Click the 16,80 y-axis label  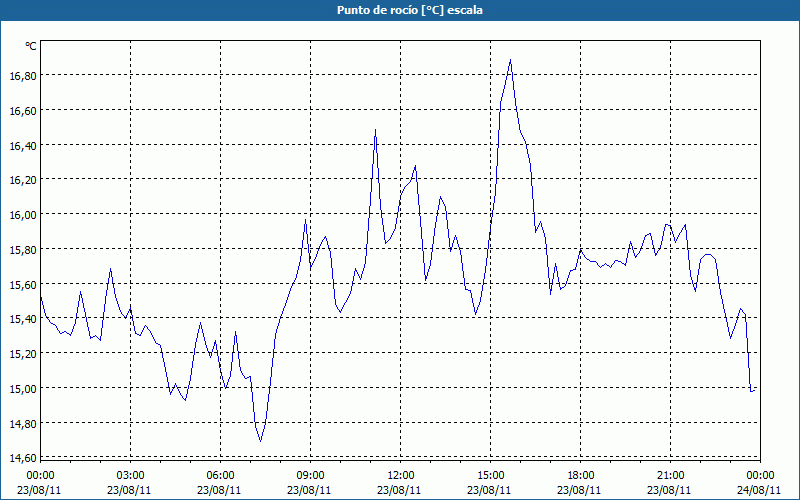23,76
